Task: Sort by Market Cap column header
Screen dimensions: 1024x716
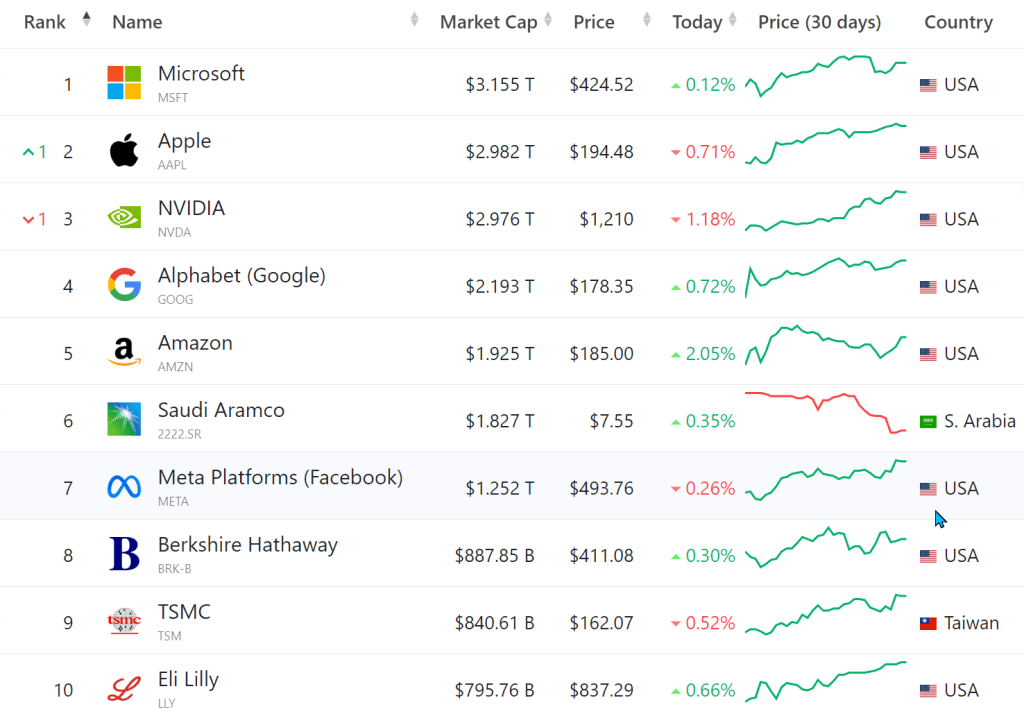Action: [x=488, y=22]
